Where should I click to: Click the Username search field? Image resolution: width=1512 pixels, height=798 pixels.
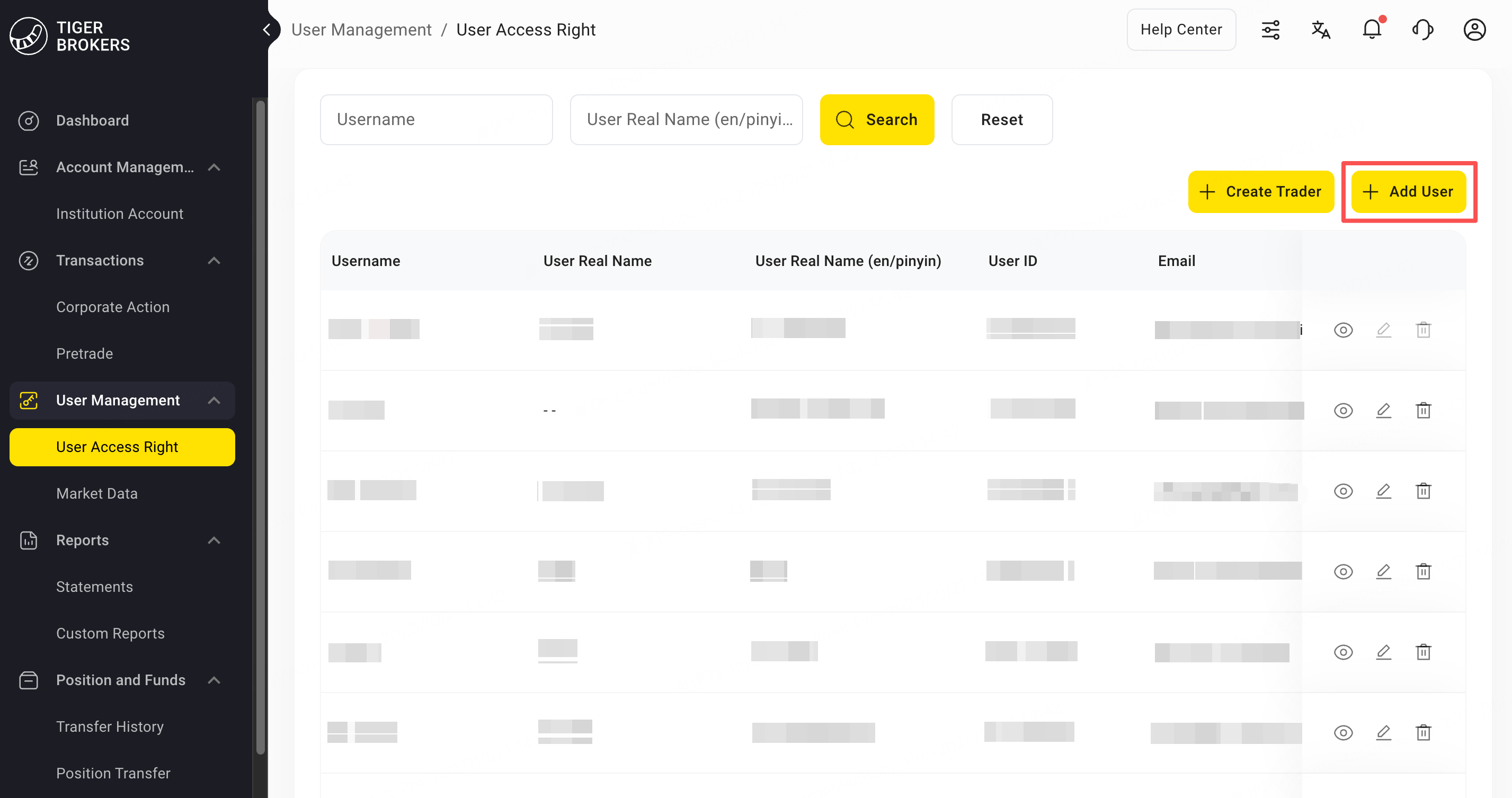[436, 120]
